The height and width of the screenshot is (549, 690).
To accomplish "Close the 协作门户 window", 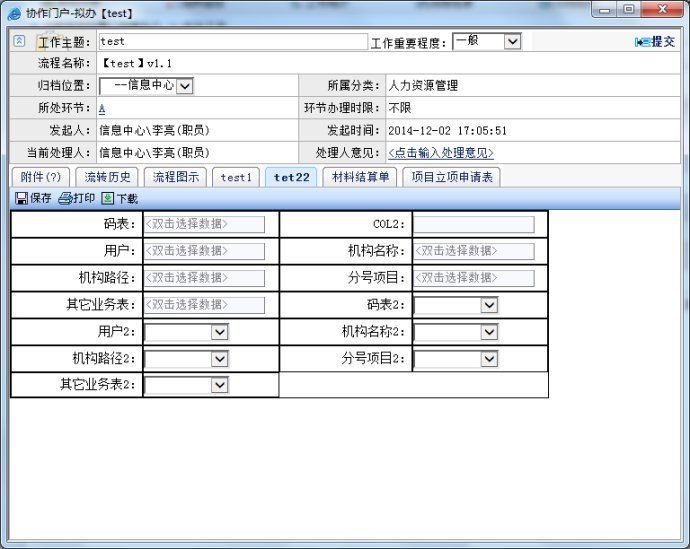I will click(x=662, y=10).
